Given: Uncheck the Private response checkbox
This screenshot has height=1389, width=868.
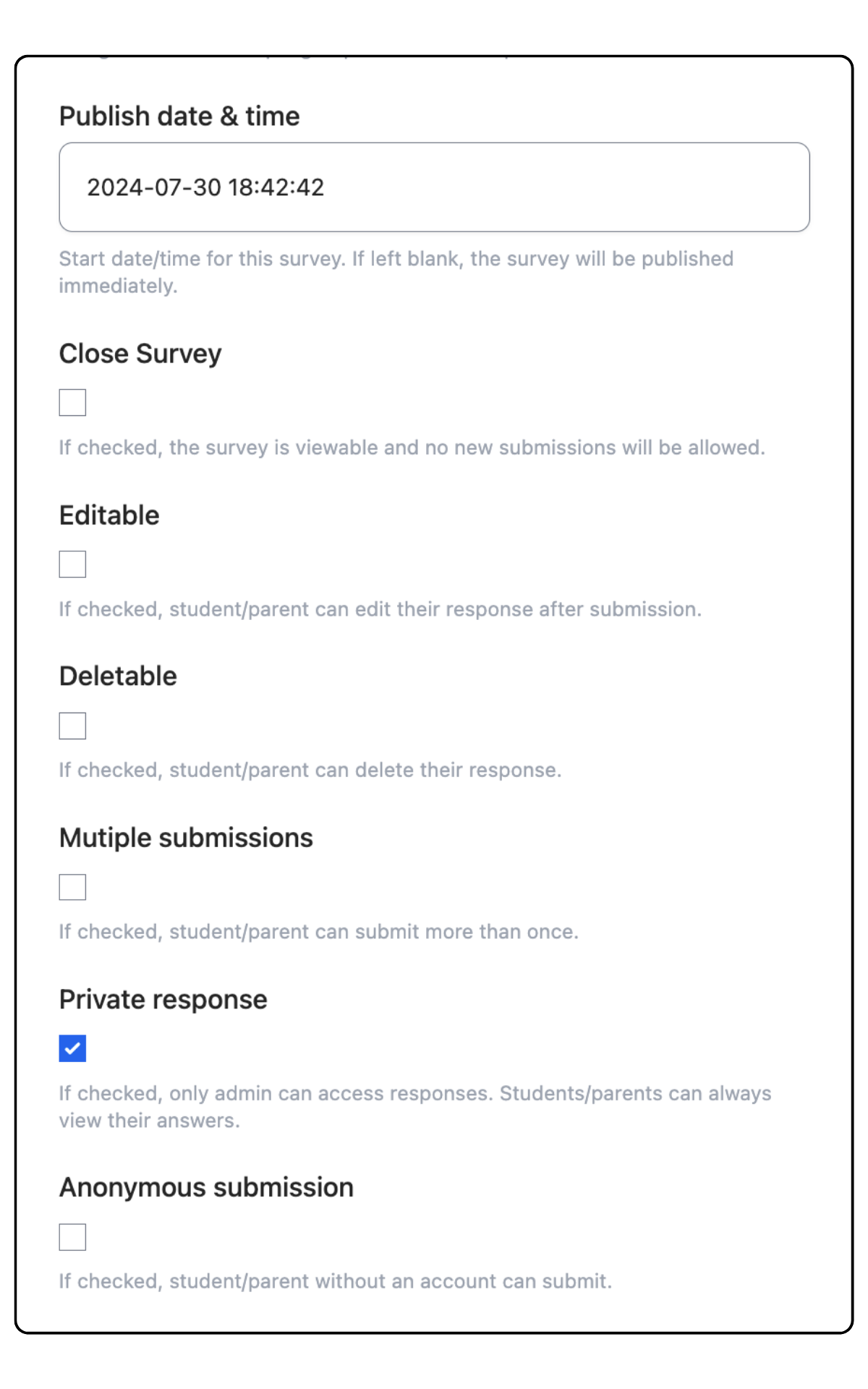Looking at the screenshot, I should (72, 1048).
